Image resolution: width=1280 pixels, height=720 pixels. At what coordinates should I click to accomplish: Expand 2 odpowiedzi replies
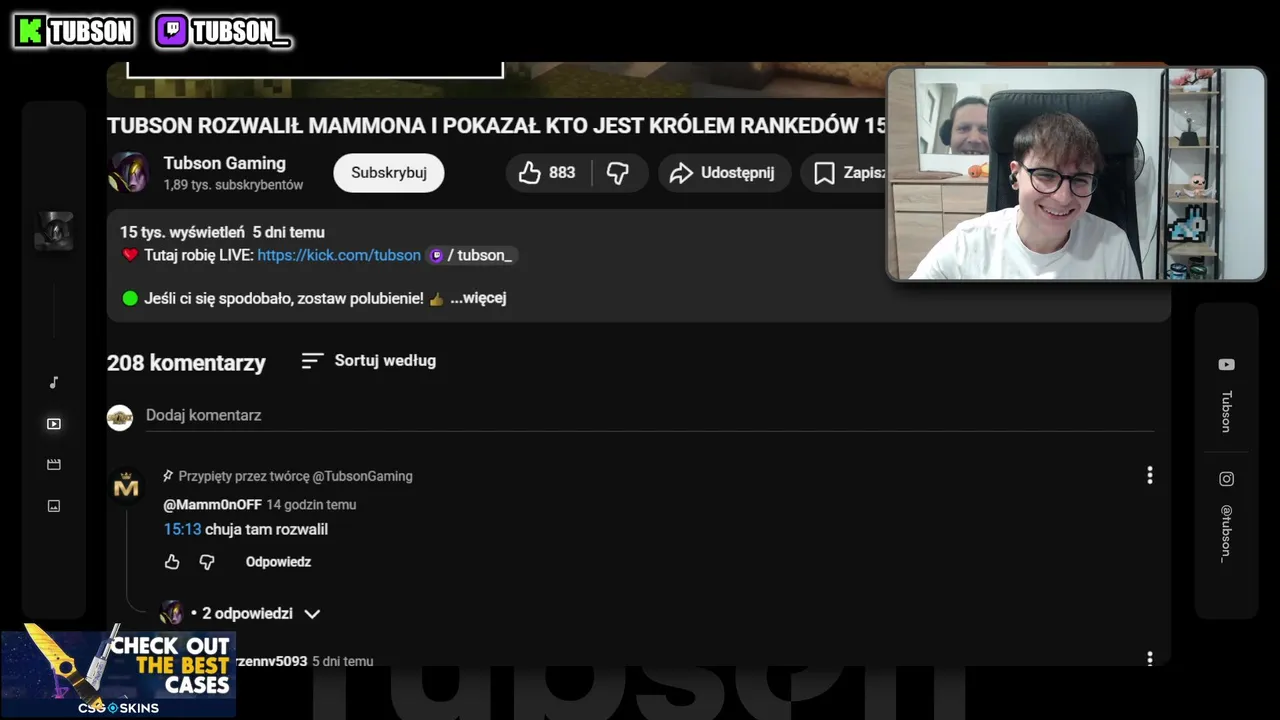pos(240,613)
